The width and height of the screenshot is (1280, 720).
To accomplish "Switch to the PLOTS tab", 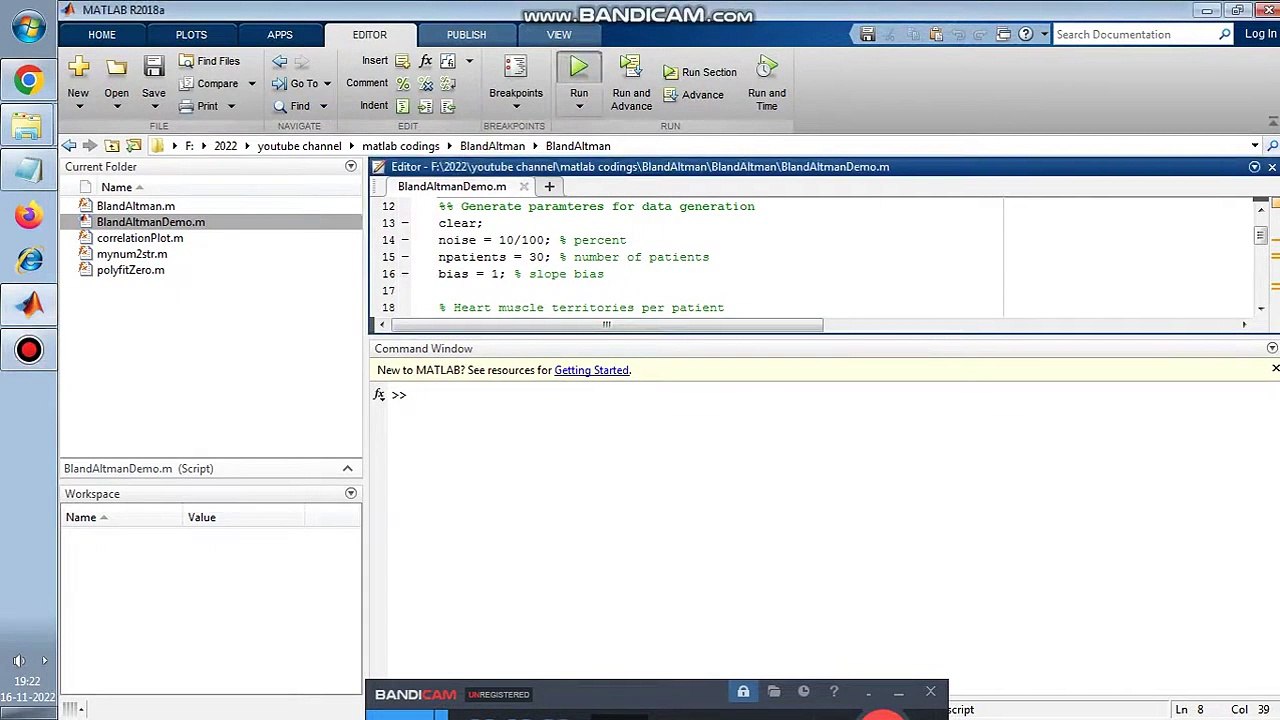I will pyautogui.click(x=191, y=35).
